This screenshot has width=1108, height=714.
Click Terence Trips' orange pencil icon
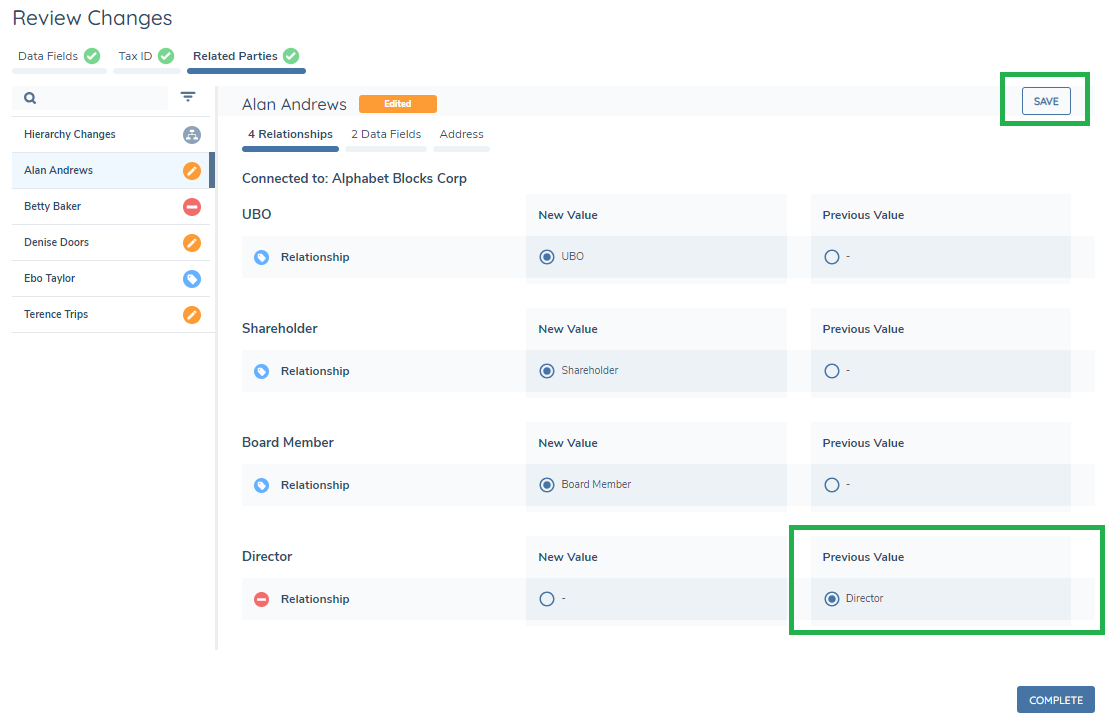[x=192, y=315]
